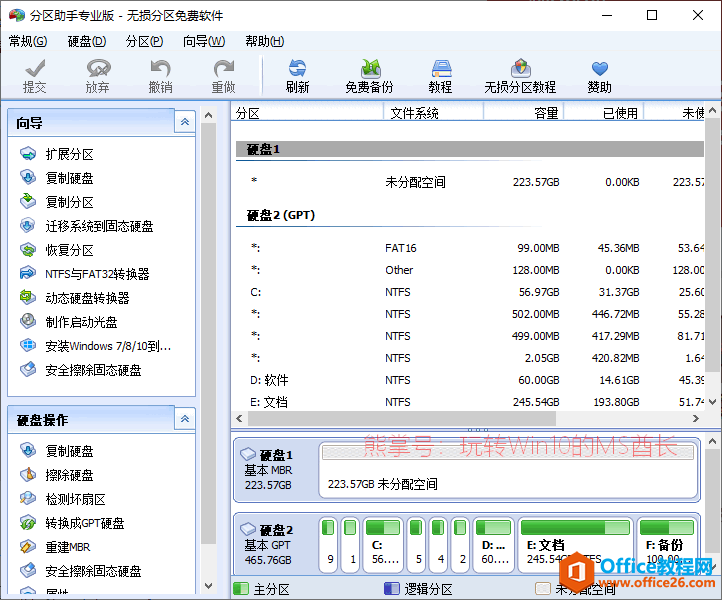The height and width of the screenshot is (600, 722).
Task: Choose 转换成GPT硬盘 disk operation
Action: pos(84,523)
